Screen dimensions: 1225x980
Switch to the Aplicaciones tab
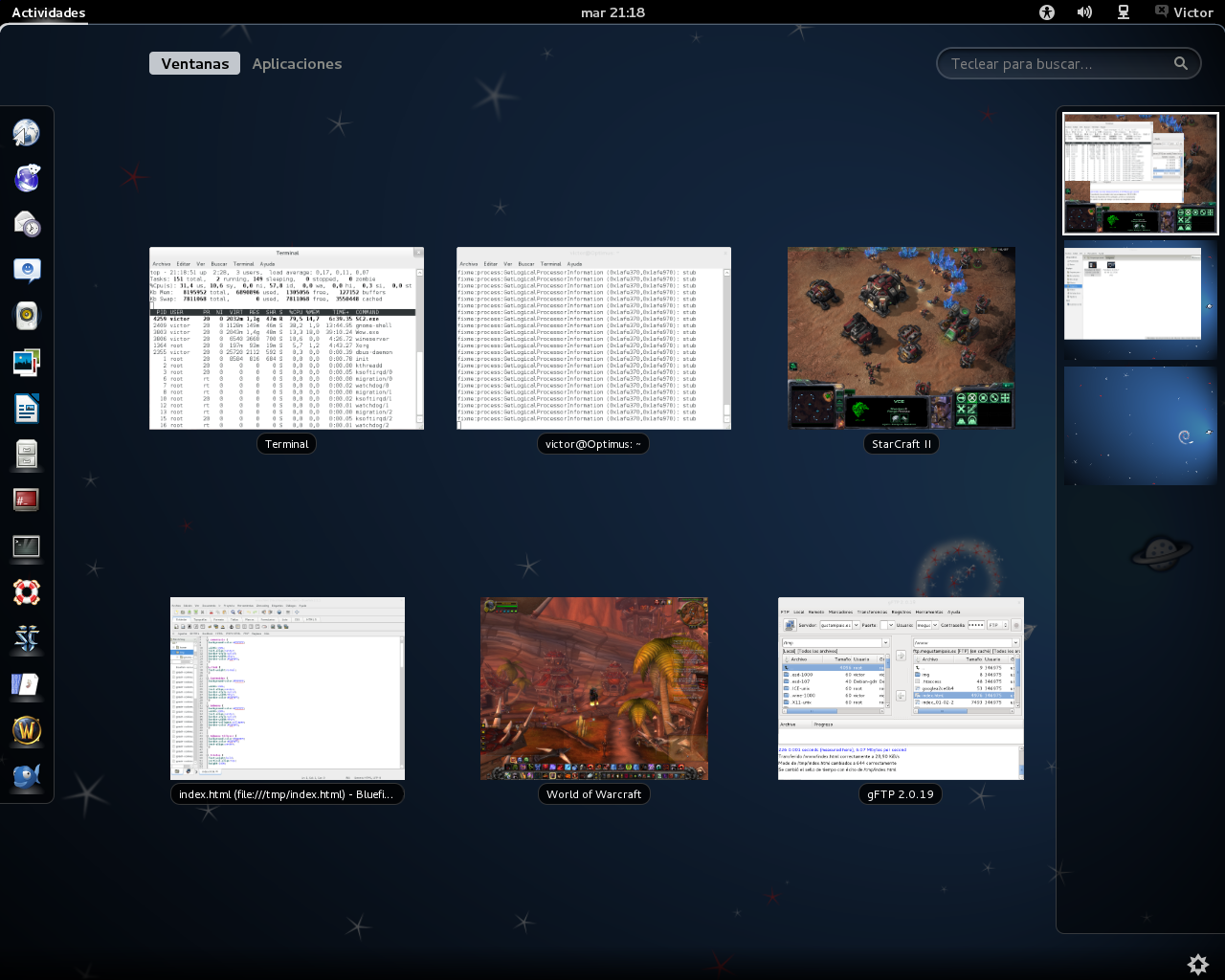297,63
